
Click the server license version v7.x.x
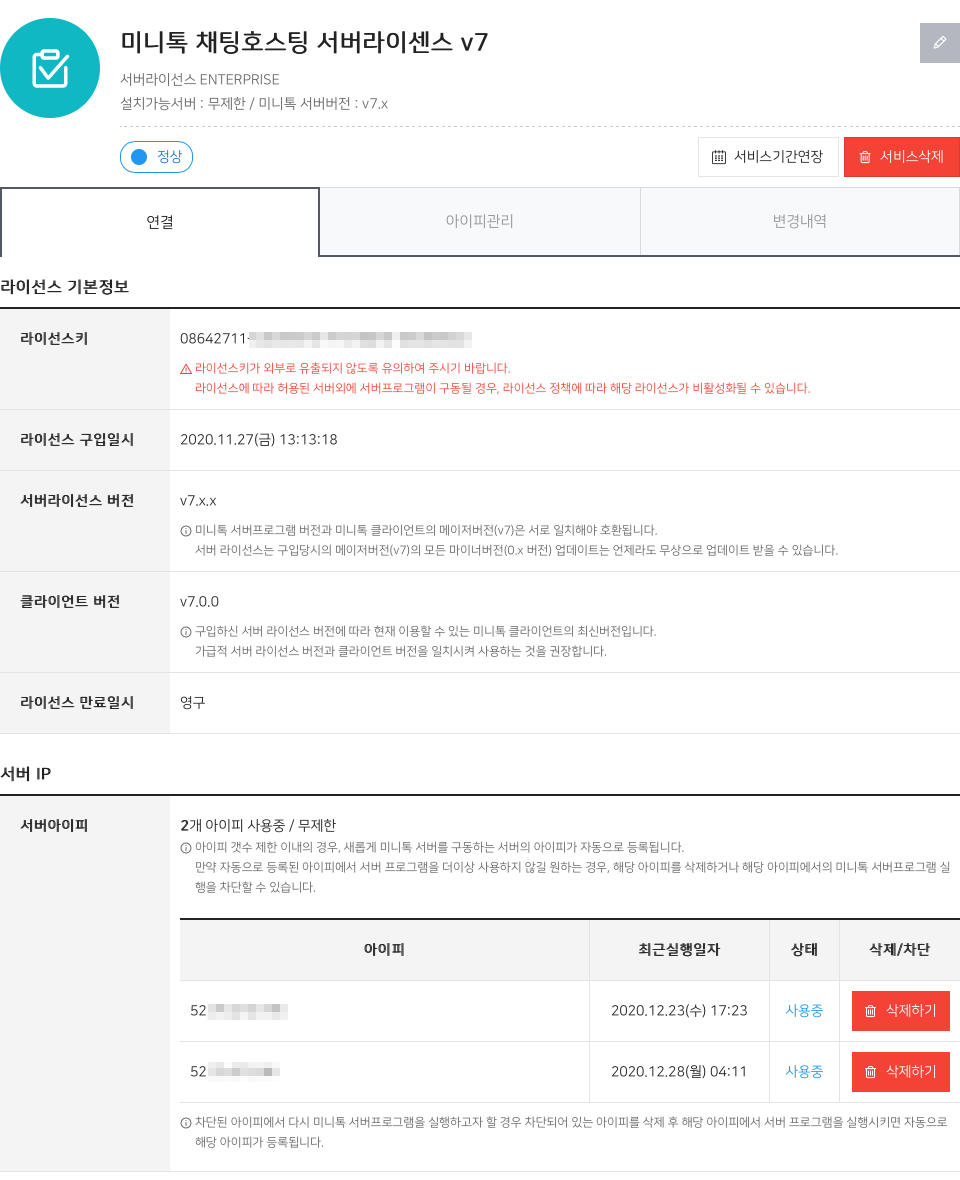198,501
